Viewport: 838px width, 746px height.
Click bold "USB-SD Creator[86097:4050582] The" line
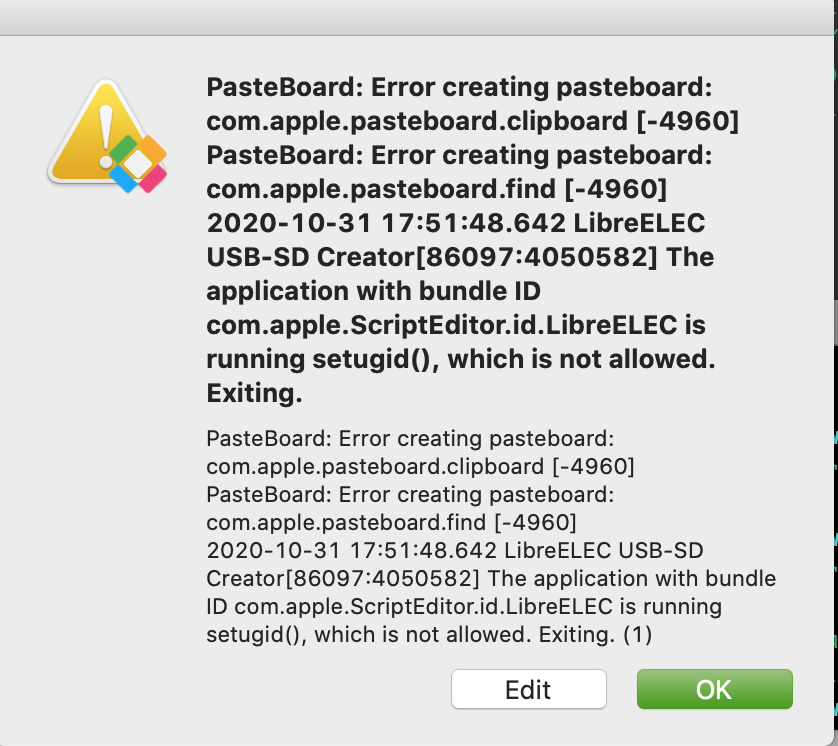460,258
